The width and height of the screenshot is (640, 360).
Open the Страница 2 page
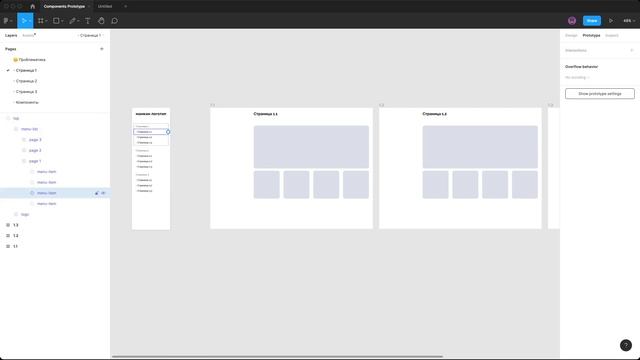pyautogui.click(x=26, y=81)
